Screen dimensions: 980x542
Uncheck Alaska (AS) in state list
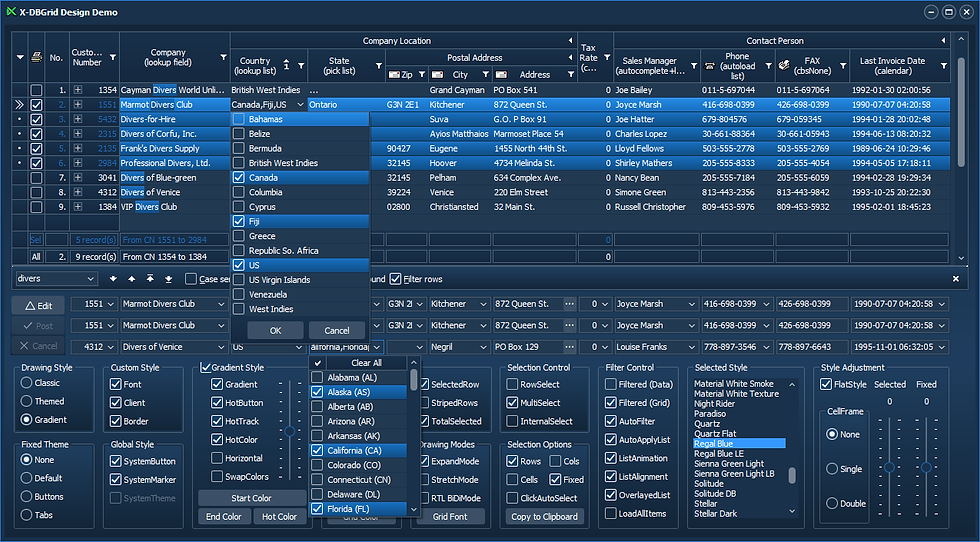tap(317, 392)
